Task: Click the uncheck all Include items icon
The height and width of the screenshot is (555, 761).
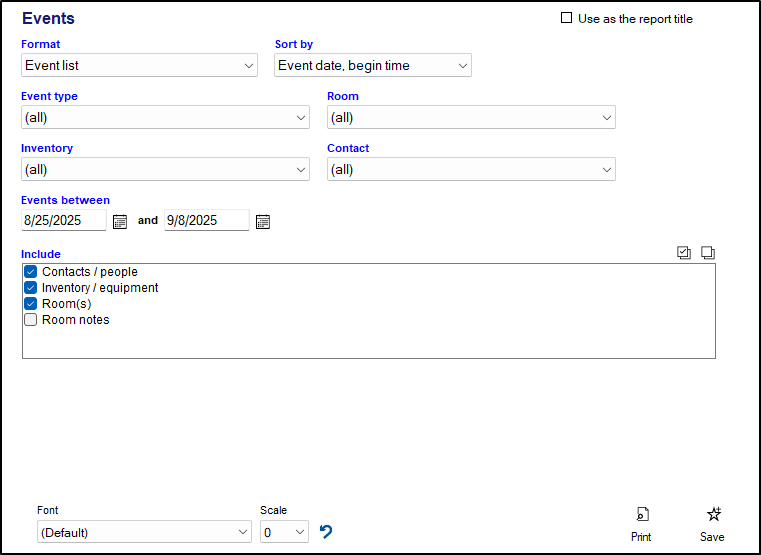Action: [x=708, y=253]
